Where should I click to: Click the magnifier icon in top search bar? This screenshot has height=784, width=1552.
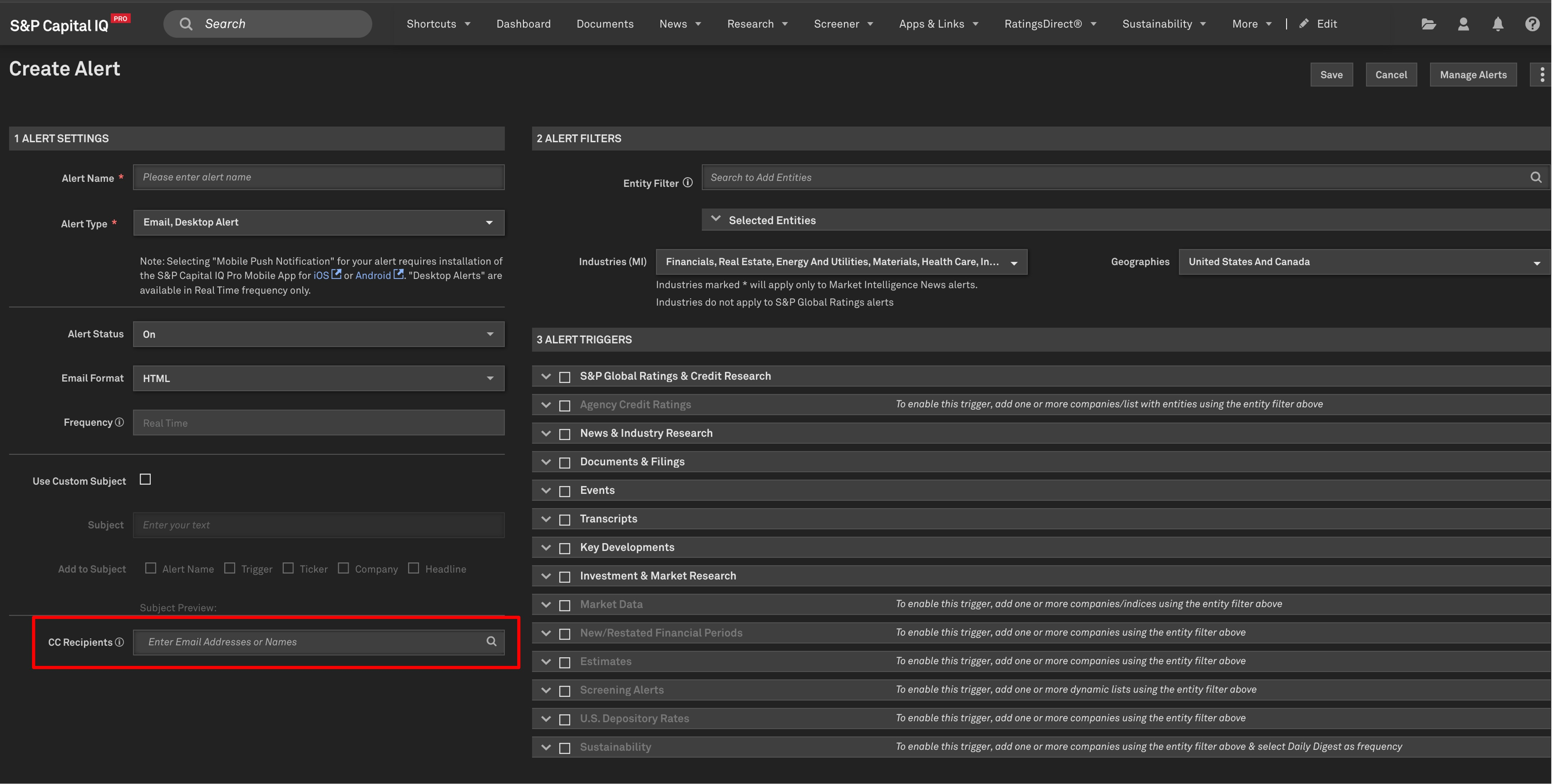(186, 24)
